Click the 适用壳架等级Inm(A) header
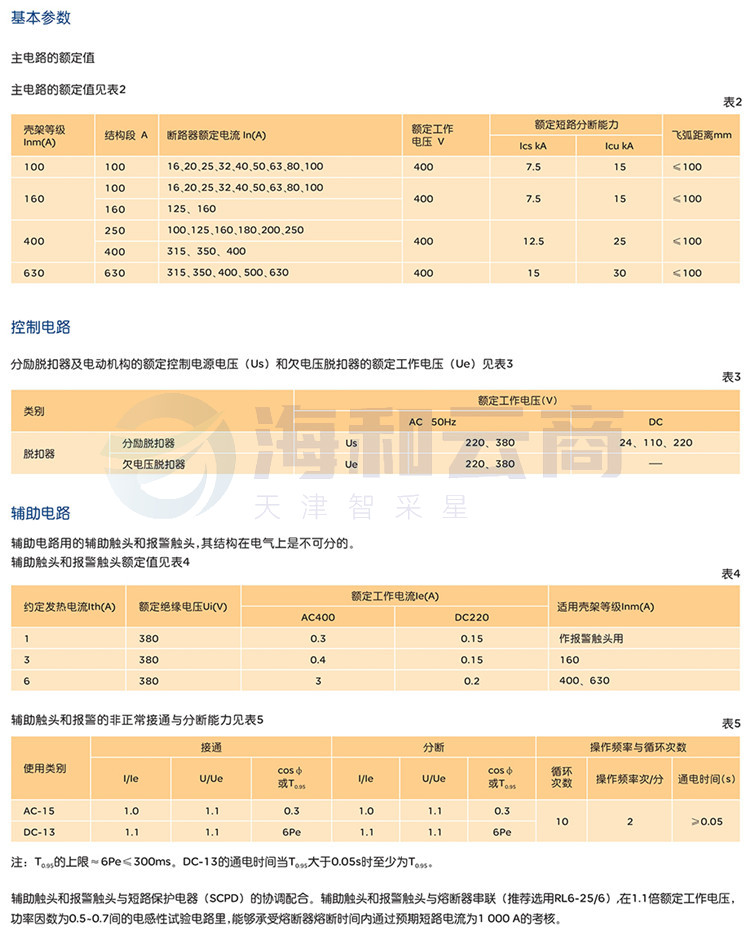Viewport: 750px width, 939px height. coord(606,607)
